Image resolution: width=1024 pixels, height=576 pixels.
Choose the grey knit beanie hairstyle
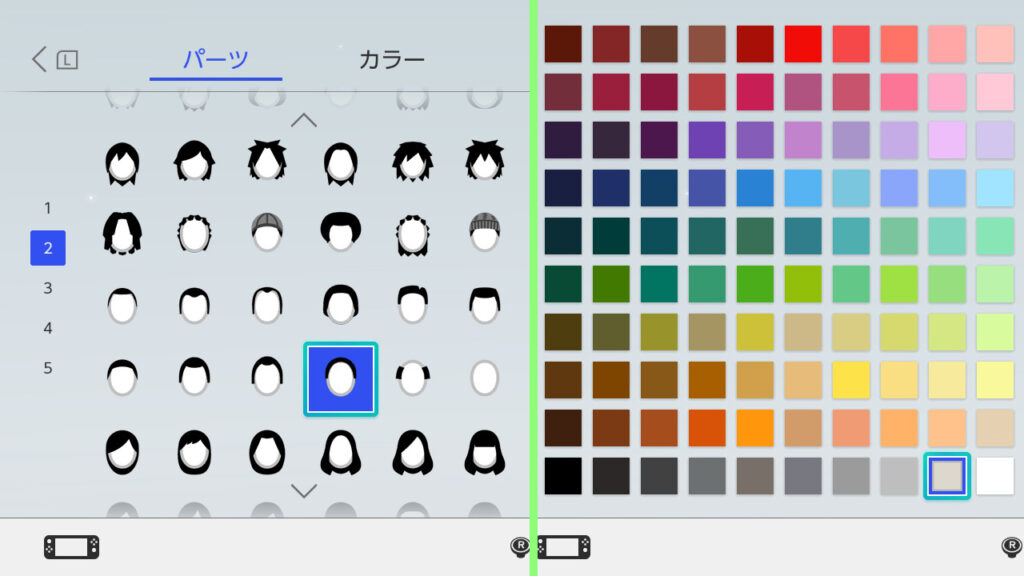(485, 232)
